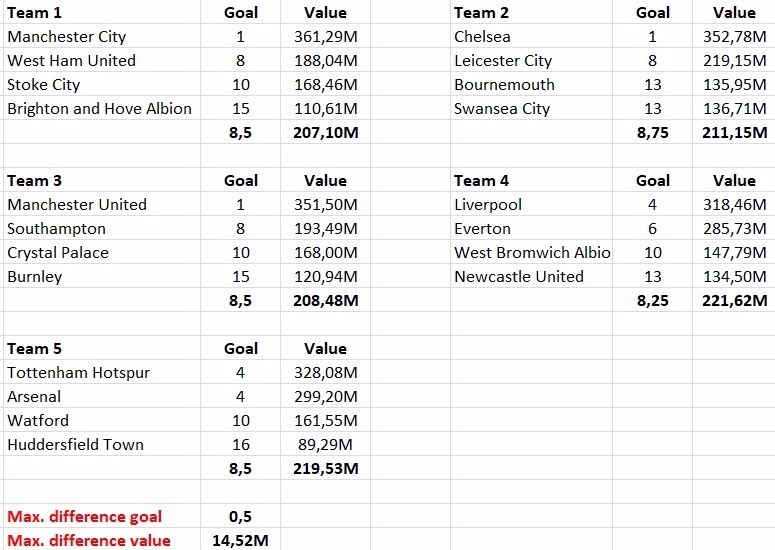
Task: Select West Ham United's value 188,04M
Action: 325,60
